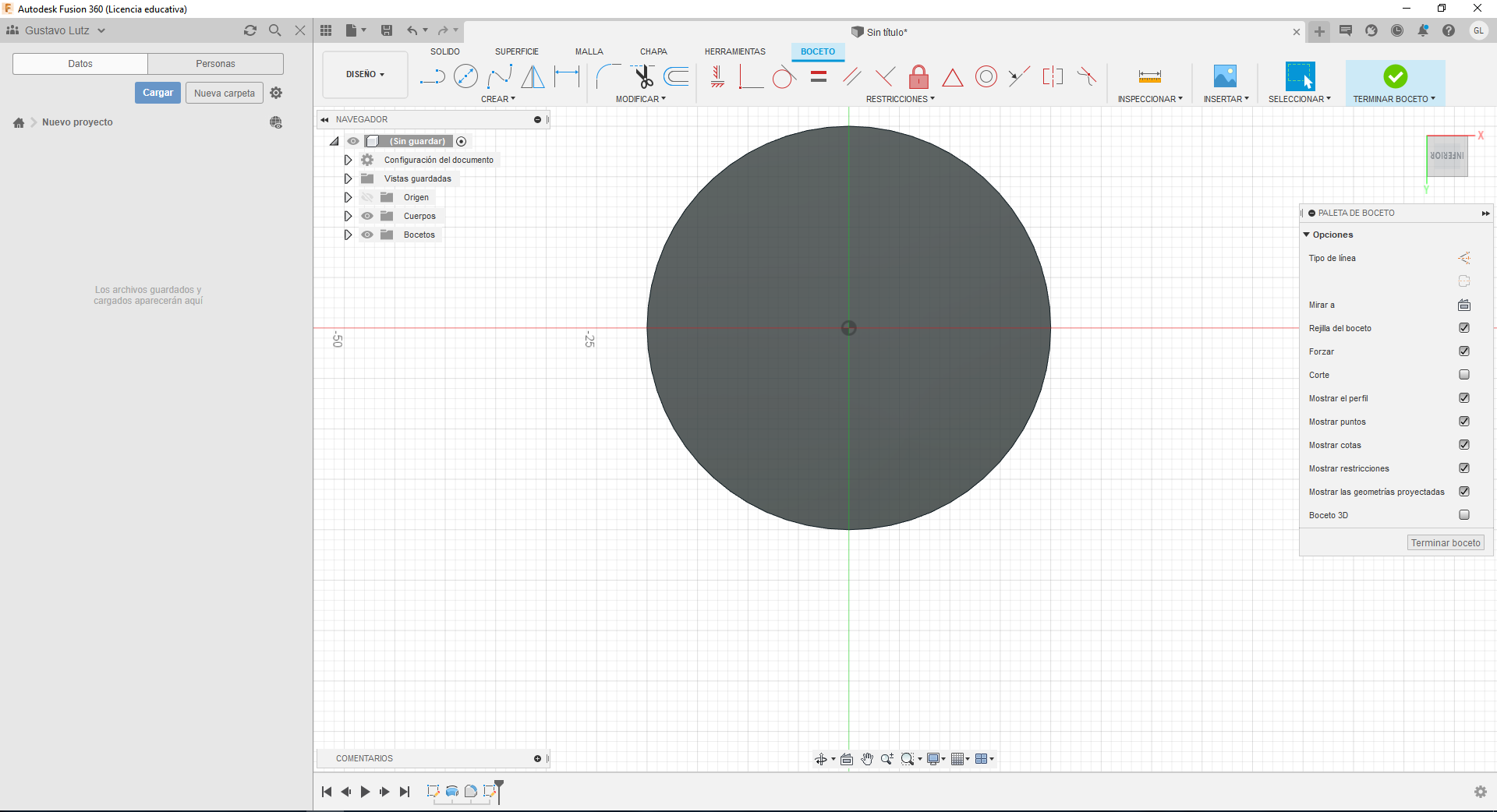The height and width of the screenshot is (812, 1497).
Task: Open the INSPECCIONAR dropdown menu
Action: [x=1150, y=99]
